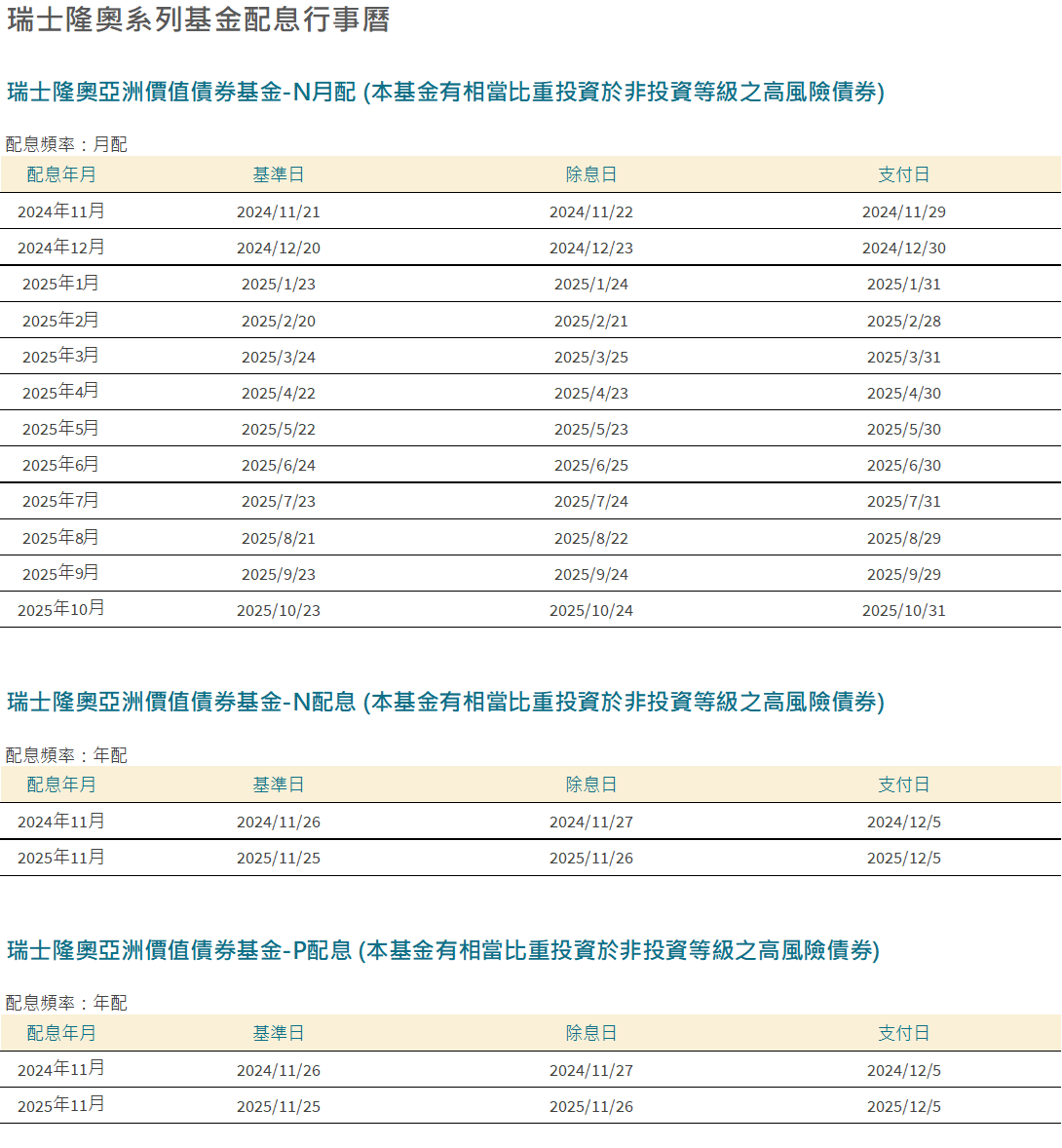Click payment date 2025/10/31
This screenshot has height=1148, width=1062.
coord(904,611)
